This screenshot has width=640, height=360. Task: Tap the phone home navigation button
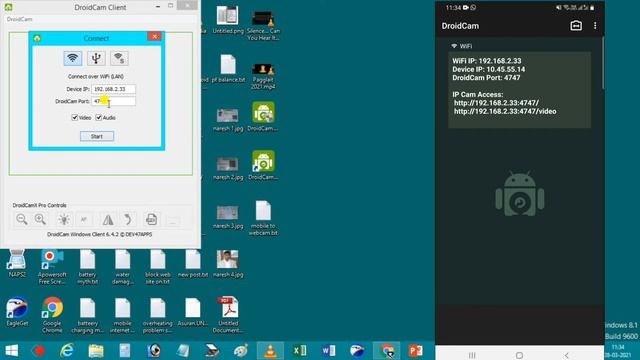519,355
